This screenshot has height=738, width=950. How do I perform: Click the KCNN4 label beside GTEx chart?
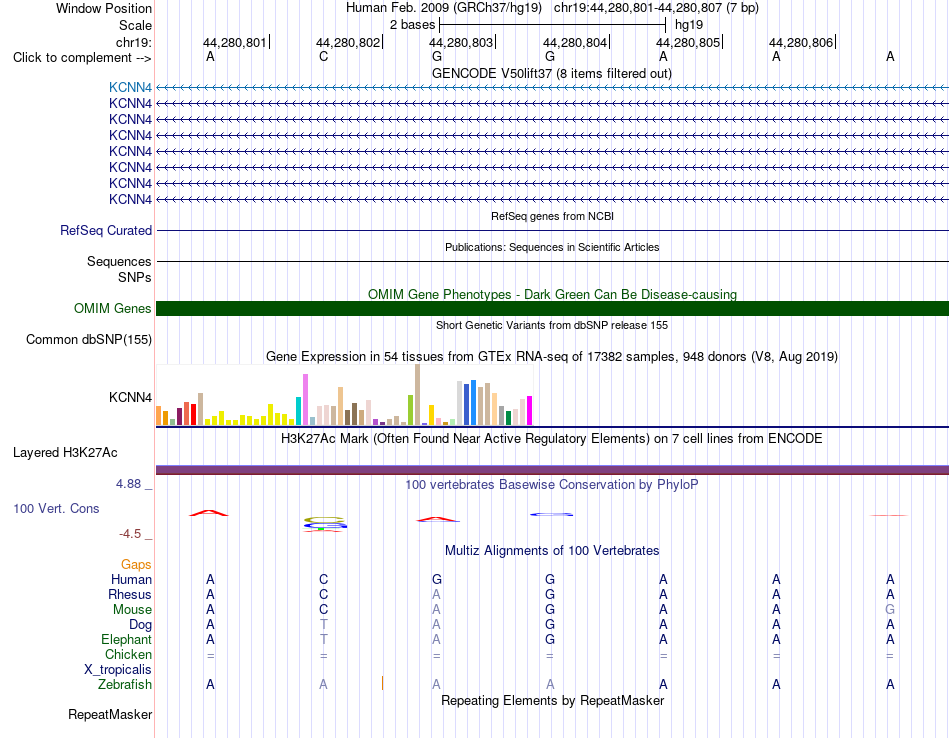click(x=130, y=397)
